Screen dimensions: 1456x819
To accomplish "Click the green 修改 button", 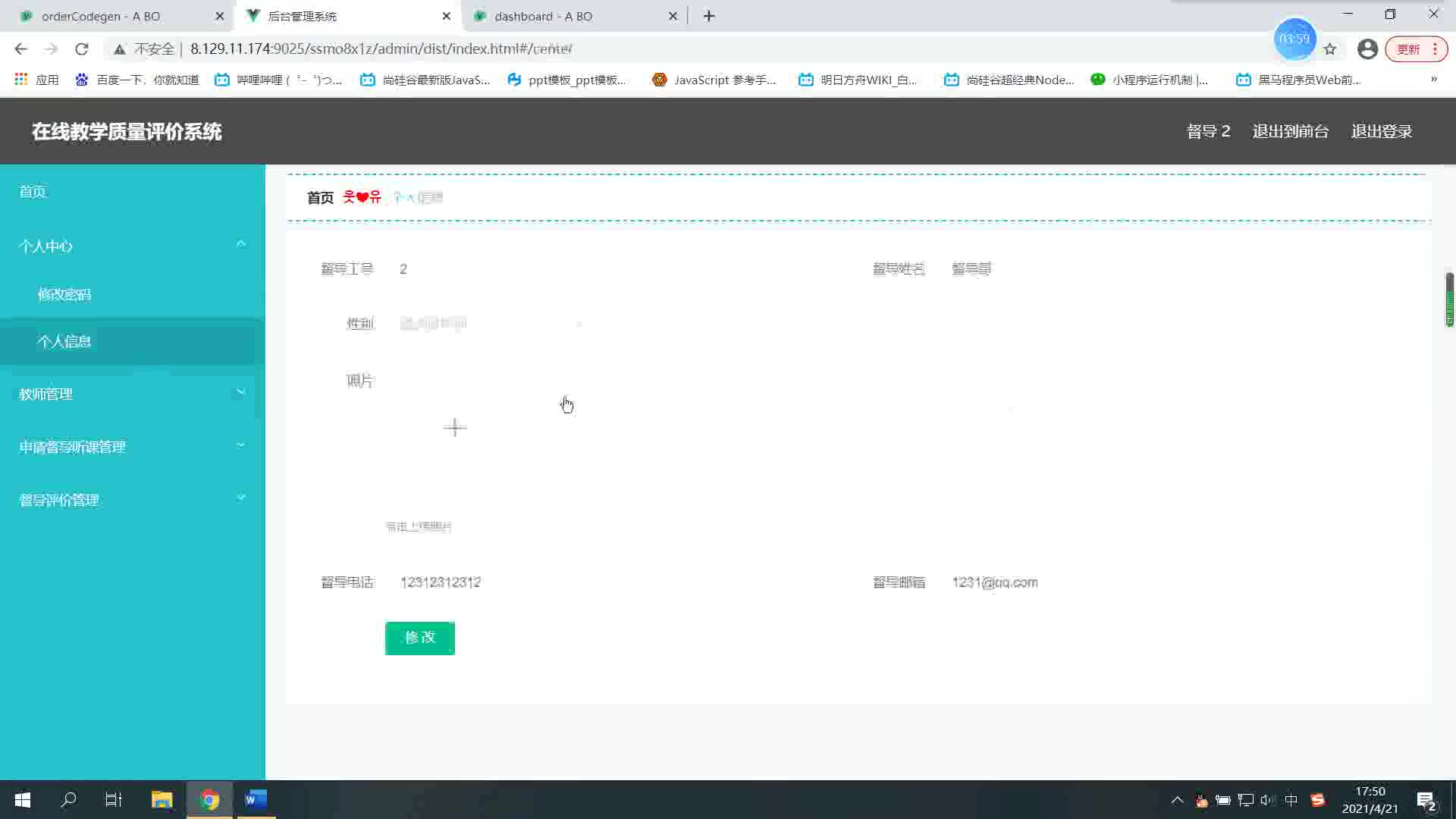I will [x=419, y=638].
